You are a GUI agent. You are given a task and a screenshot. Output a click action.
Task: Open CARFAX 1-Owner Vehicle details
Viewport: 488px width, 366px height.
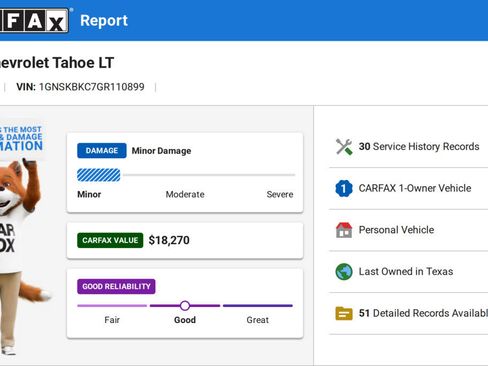pyautogui.click(x=408, y=188)
